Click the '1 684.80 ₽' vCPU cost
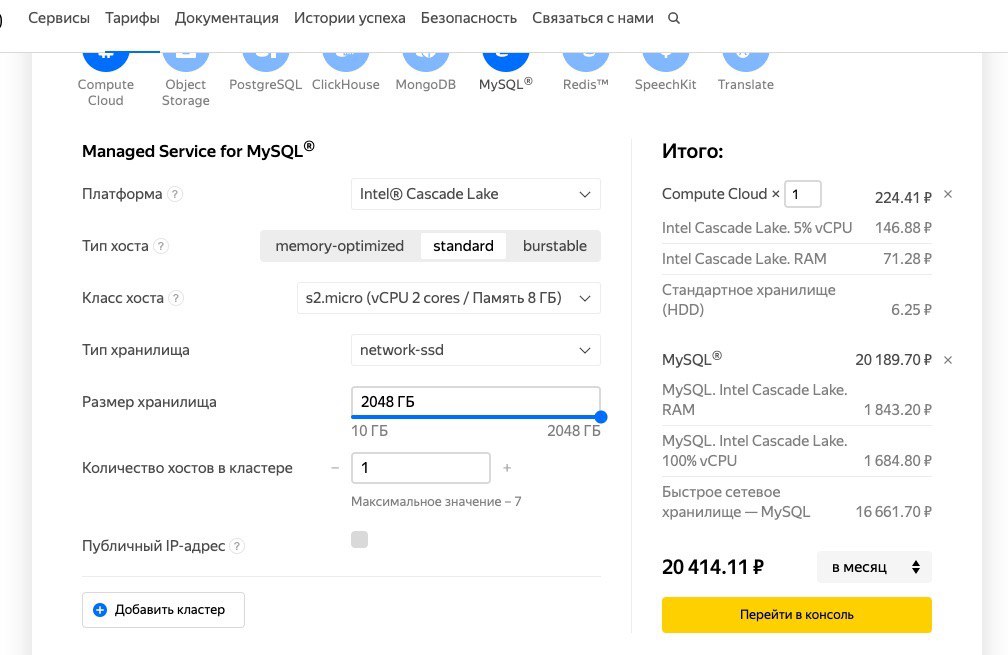The height and width of the screenshot is (655, 1008). 897,461
